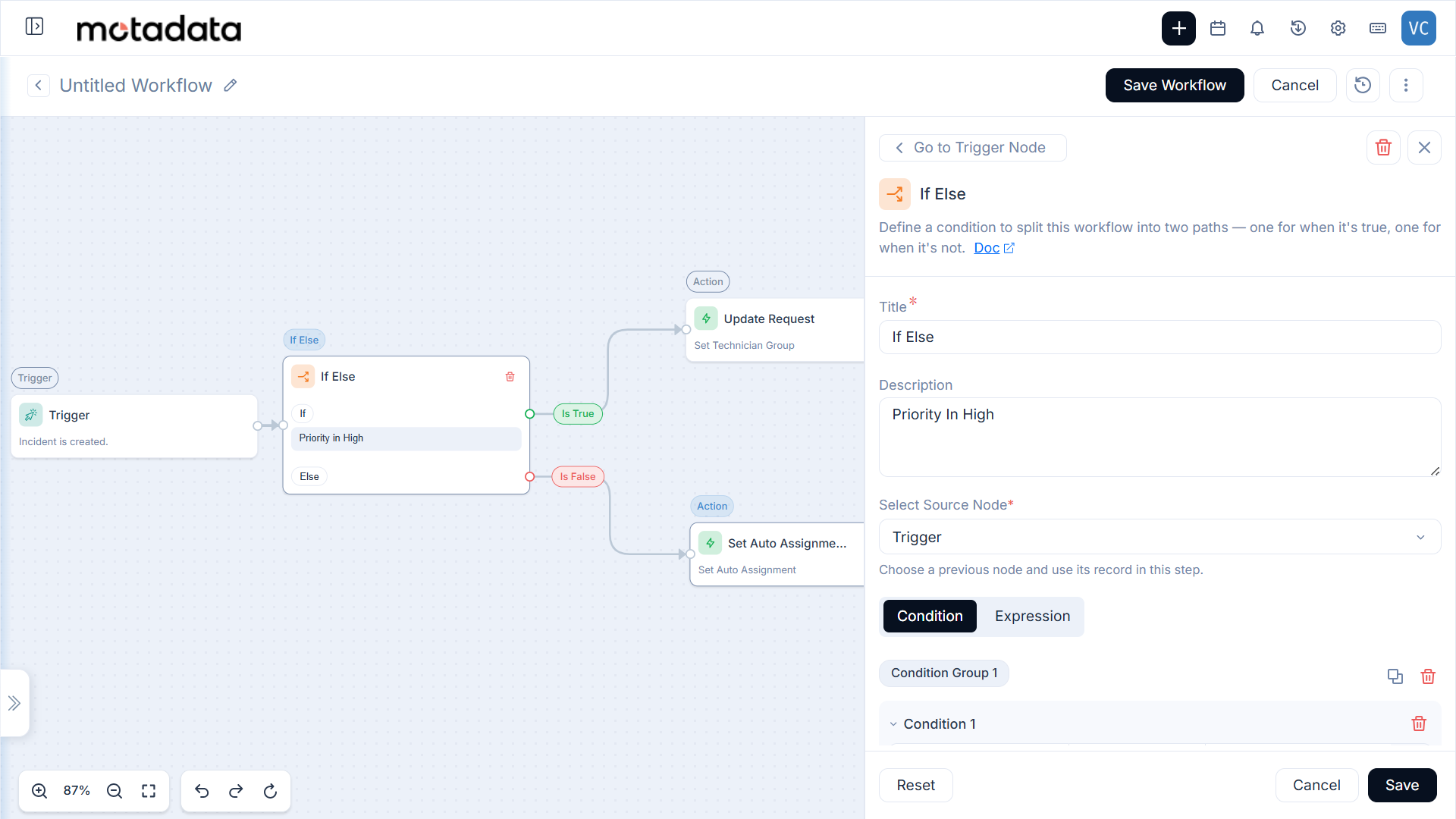The width and height of the screenshot is (1456, 819).
Task: Select the Trigger node on canvas
Action: (134, 426)
